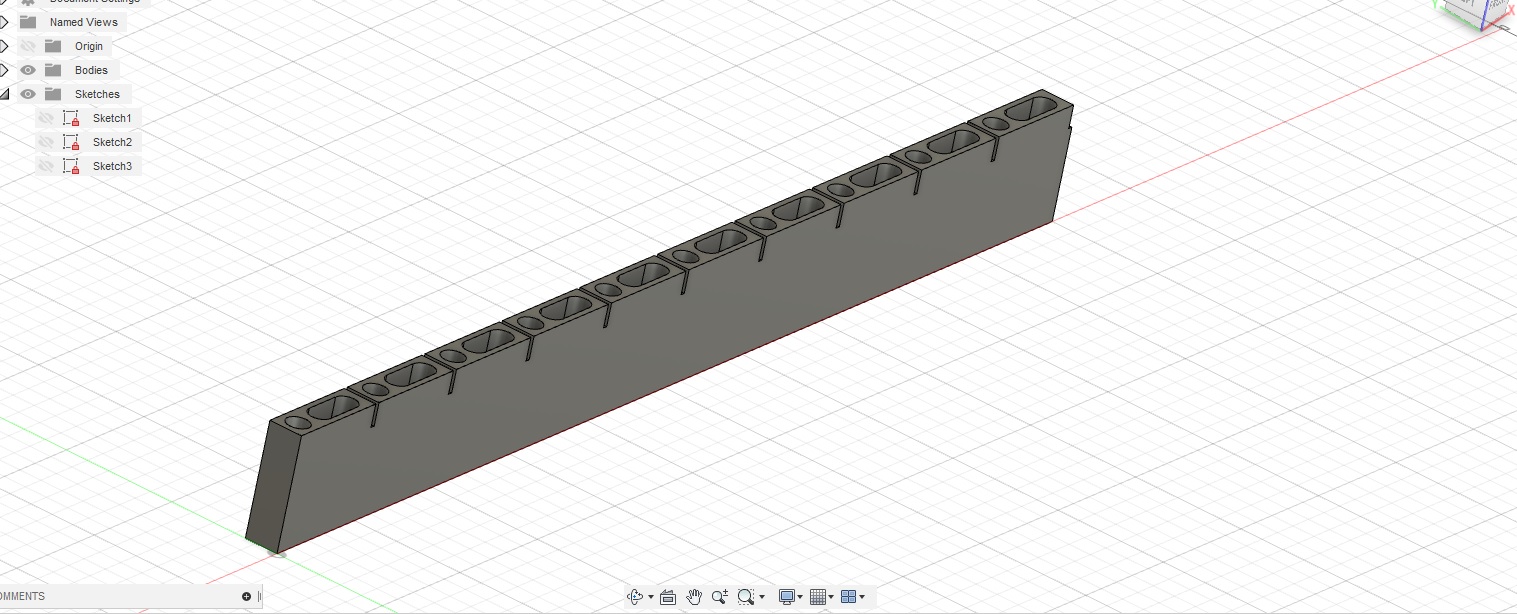
Task: Click the locked sketch icon of Sketch3
Action: point(71,166)
